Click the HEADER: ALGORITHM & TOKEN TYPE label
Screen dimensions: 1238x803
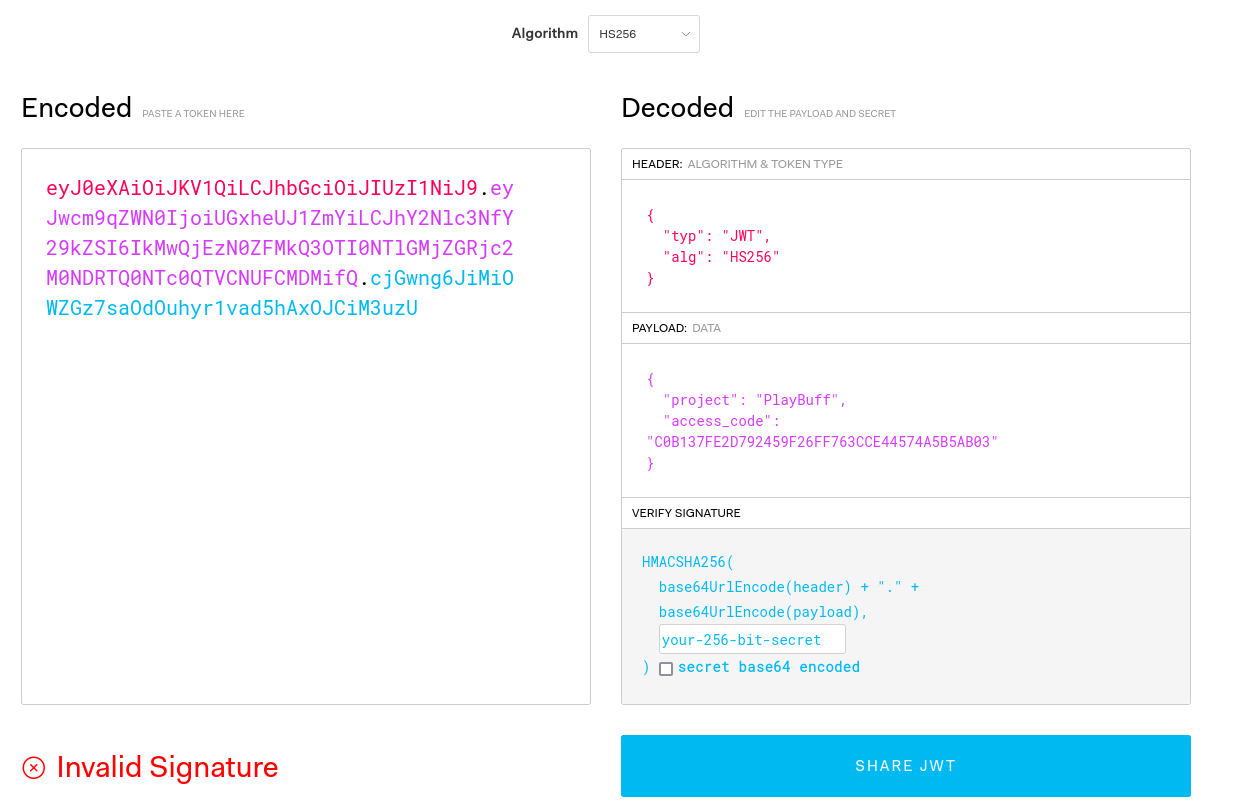click(737, 164)
